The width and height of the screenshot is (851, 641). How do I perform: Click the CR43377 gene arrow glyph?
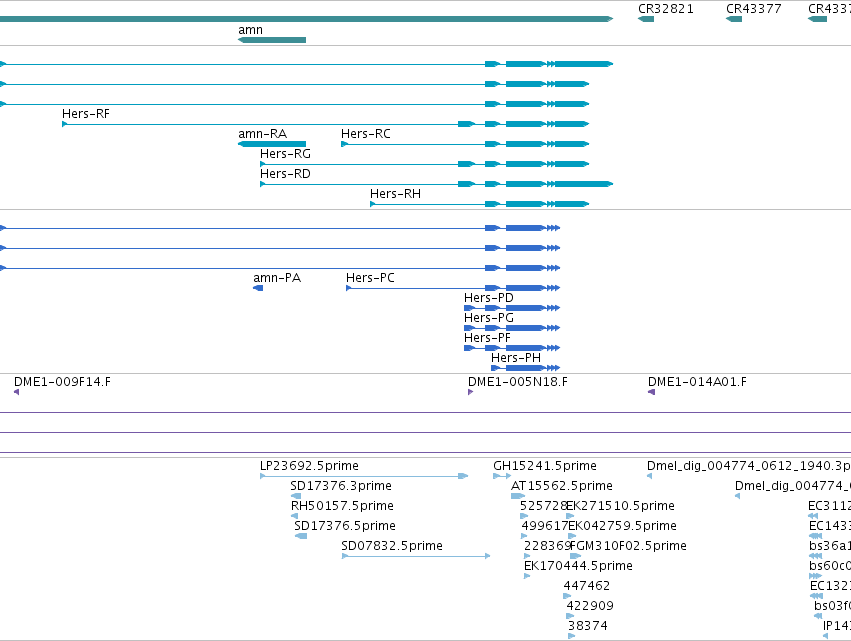tap(734, 19)
